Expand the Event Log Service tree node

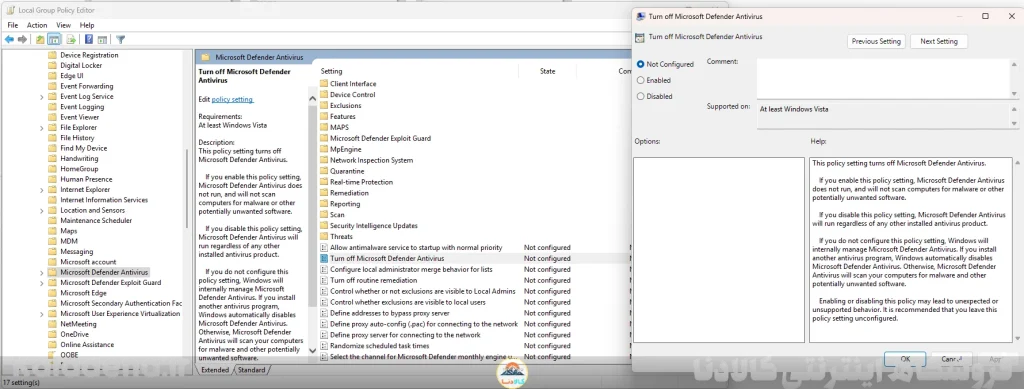point(42,97)
